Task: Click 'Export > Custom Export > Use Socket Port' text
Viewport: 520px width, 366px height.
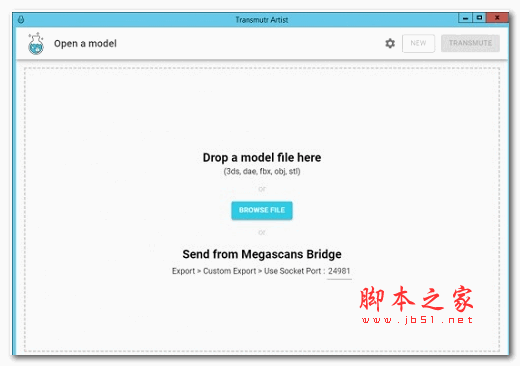Action: click(246, 271)
